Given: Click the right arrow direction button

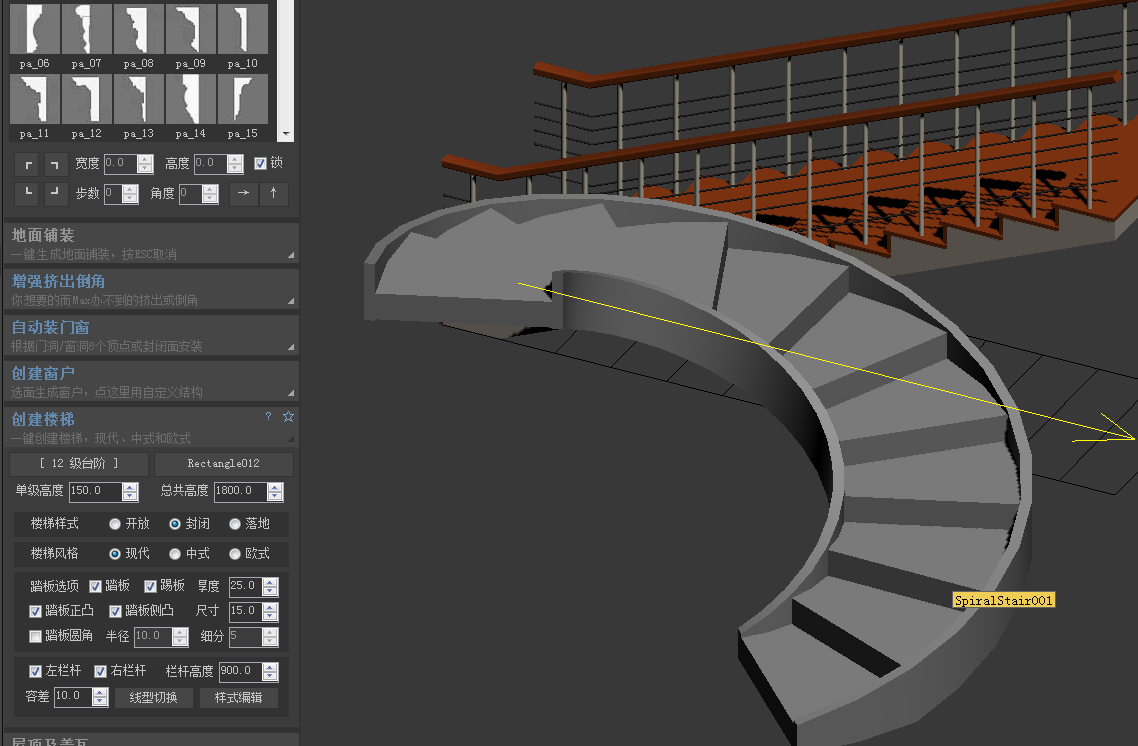Looking at the screenshot, I should point(244,193).
